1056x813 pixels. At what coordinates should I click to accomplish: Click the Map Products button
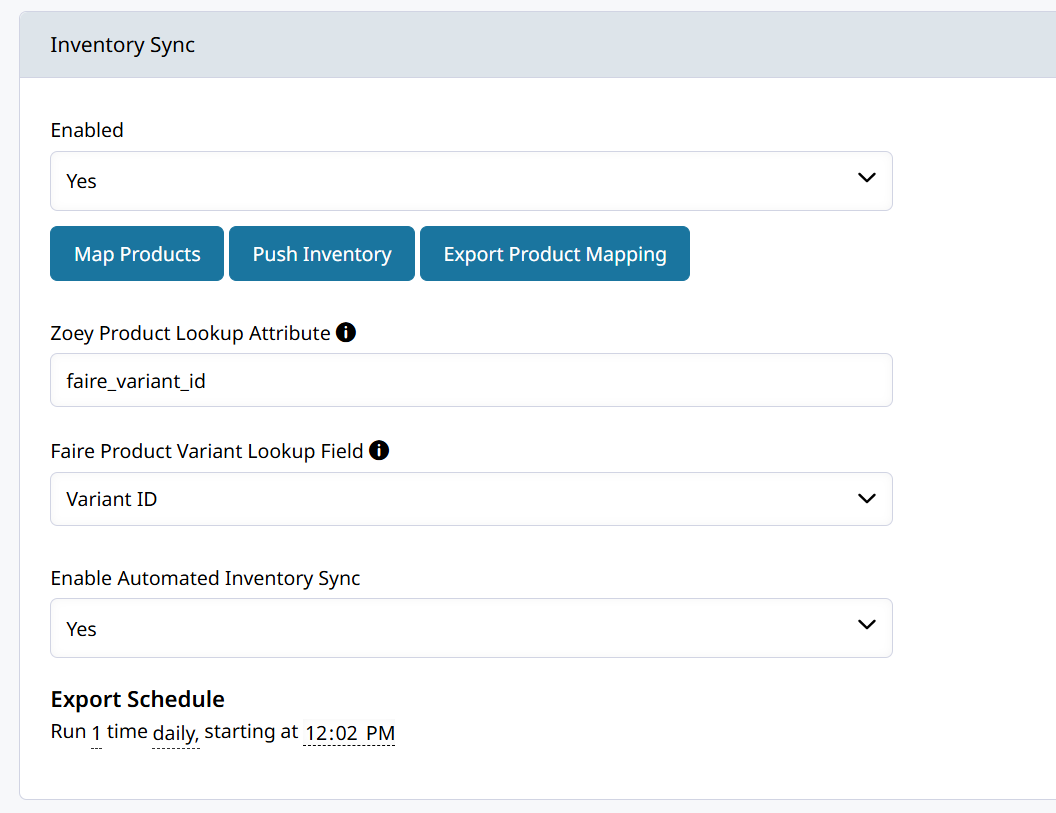tap(137, 253)
